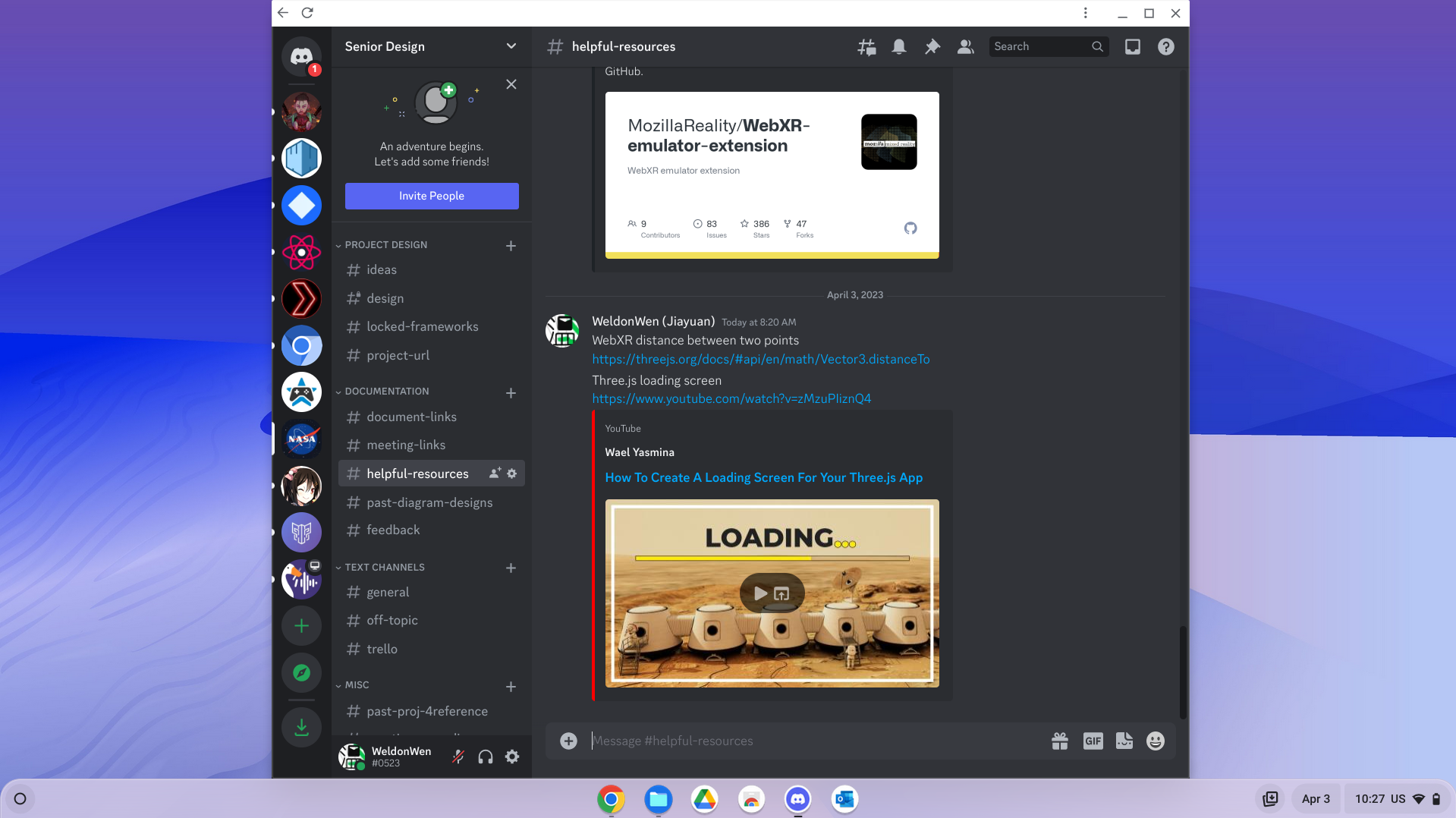Toggle deafen headphones icon
Screen dimensions: 1456x818
click(486, 757)
